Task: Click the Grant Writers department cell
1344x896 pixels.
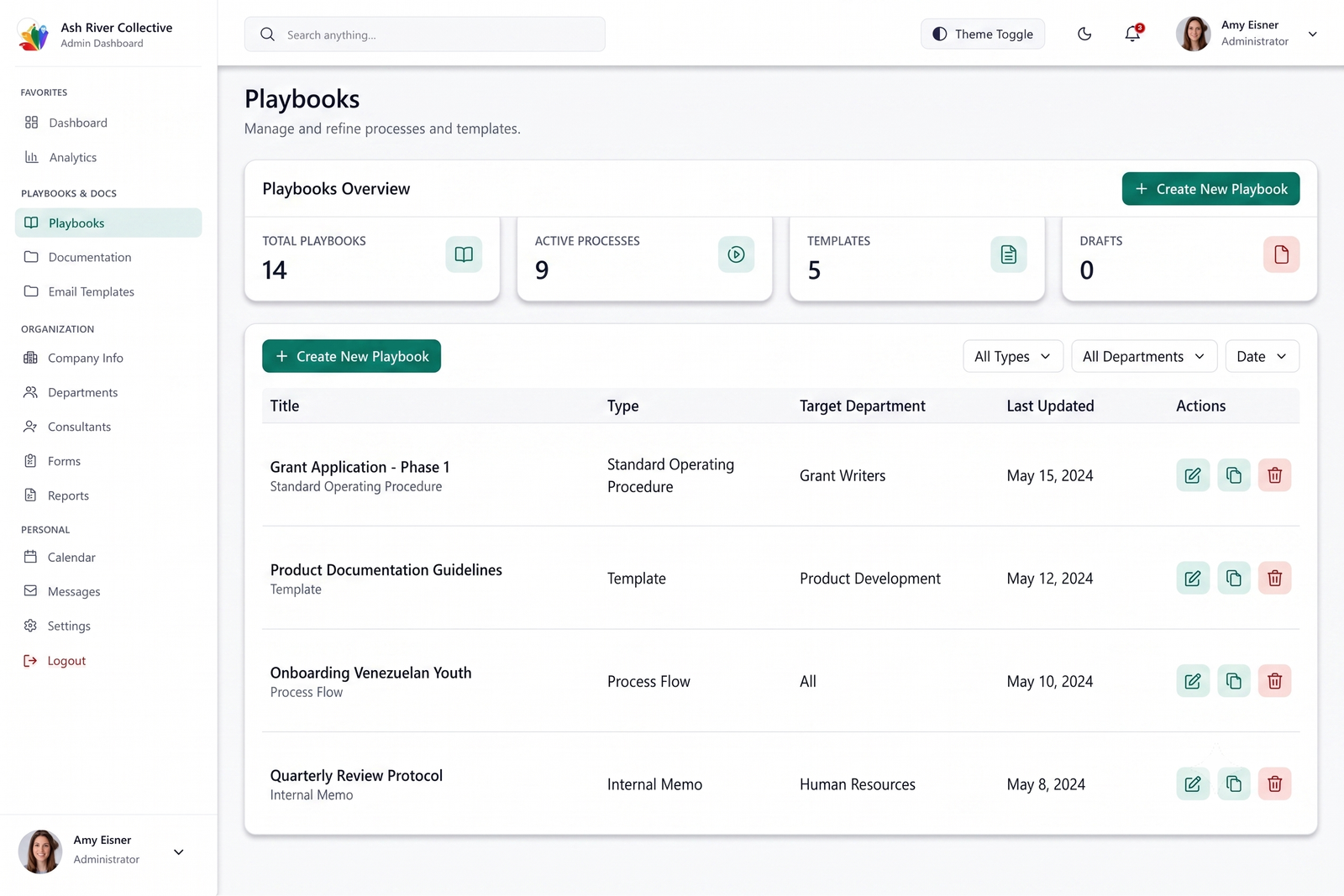Action: point(843,475)
